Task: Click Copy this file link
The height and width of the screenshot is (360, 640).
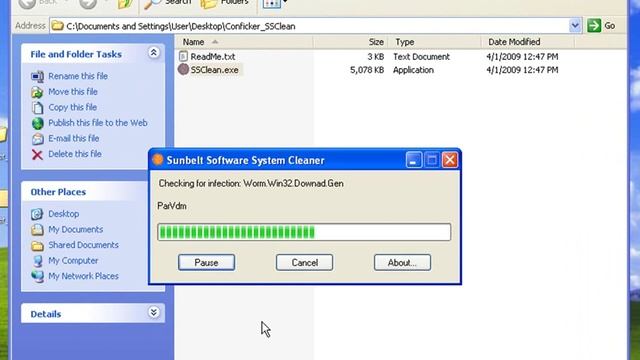Action: click(x=73, y=107)
